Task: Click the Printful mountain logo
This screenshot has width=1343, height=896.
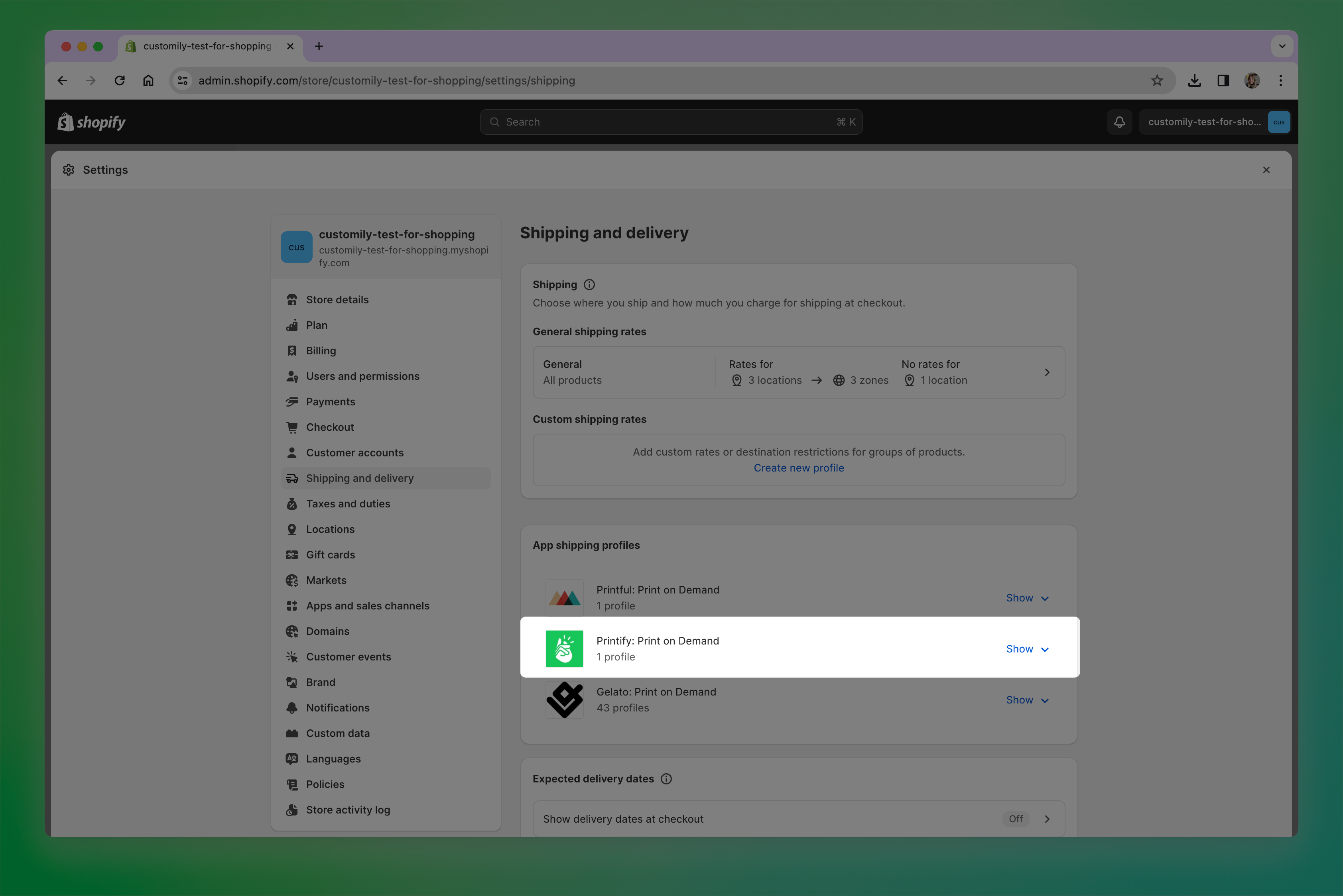Action: [564, 598]
